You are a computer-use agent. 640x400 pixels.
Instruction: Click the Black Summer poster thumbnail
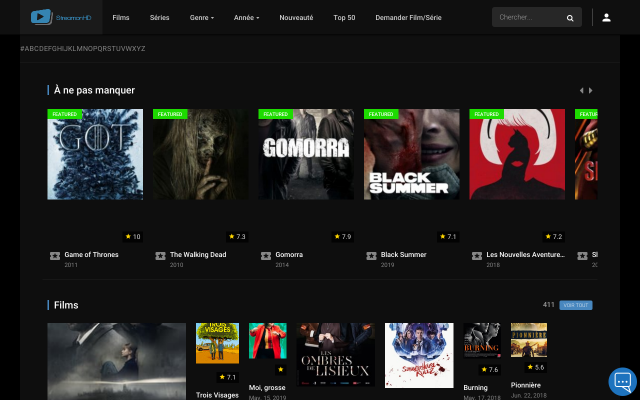pyautogui.click(x=411, y=154)
